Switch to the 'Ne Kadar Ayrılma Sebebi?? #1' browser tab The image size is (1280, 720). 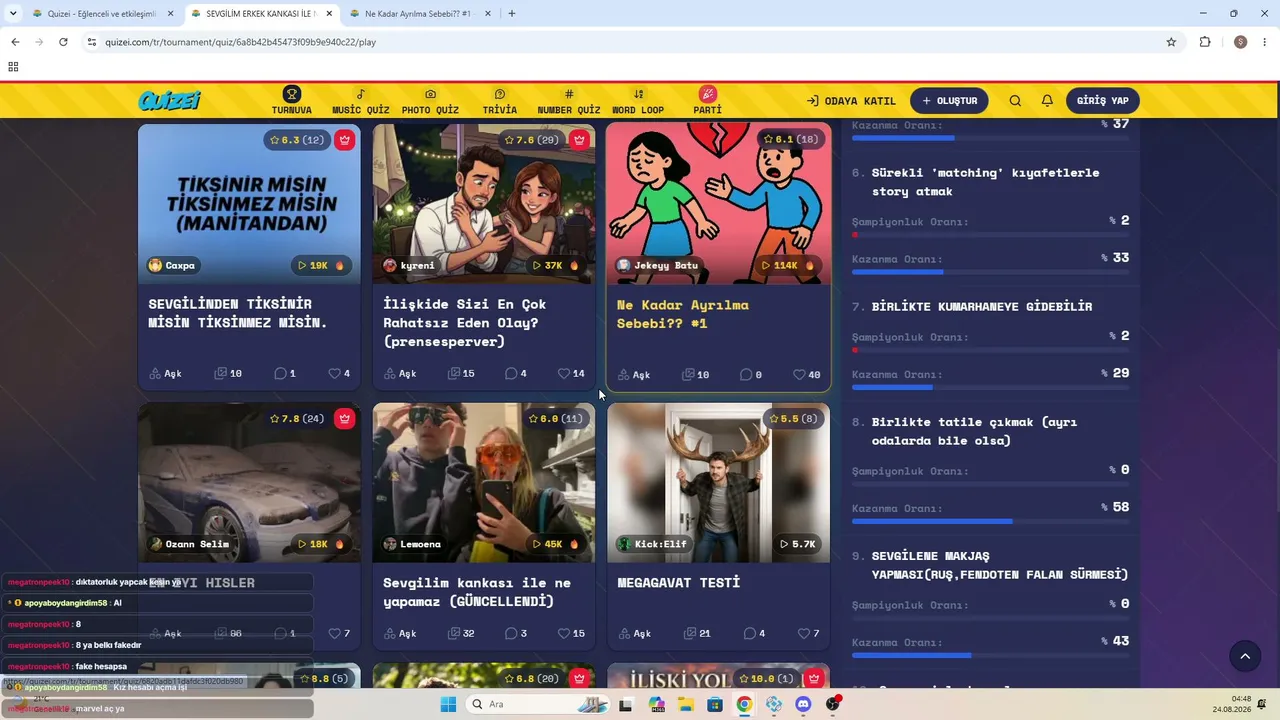coord(417,14)
